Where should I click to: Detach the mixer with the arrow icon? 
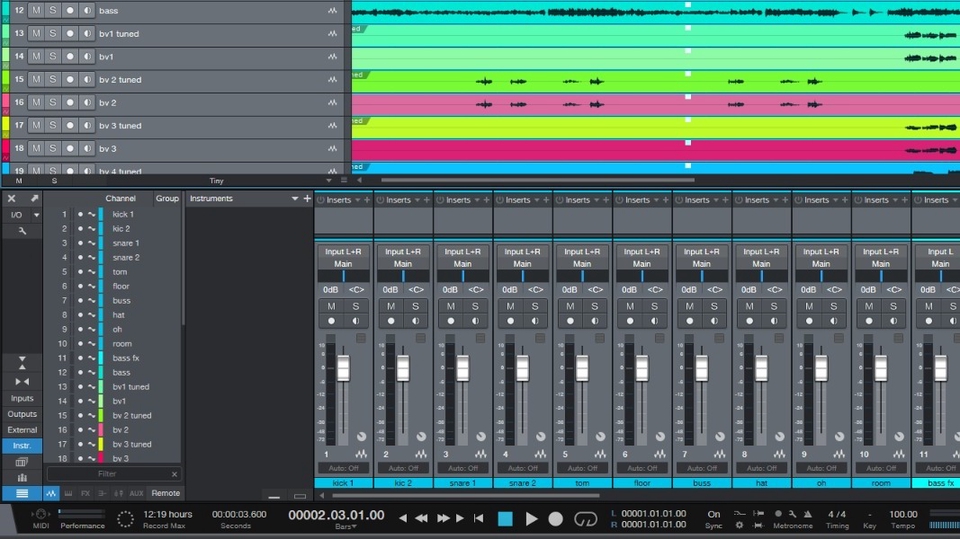pos(34,198)
